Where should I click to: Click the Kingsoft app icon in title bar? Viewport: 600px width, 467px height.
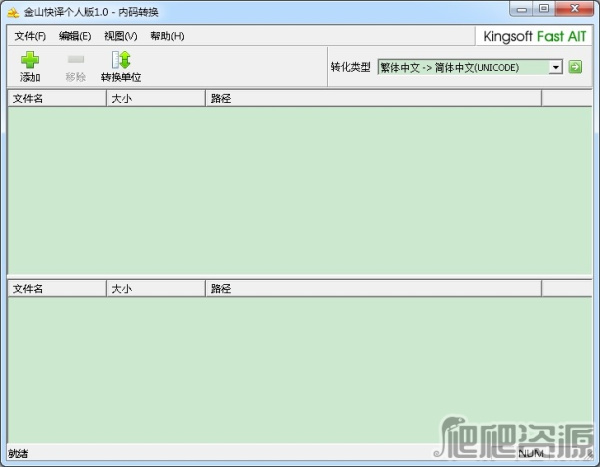13,13
